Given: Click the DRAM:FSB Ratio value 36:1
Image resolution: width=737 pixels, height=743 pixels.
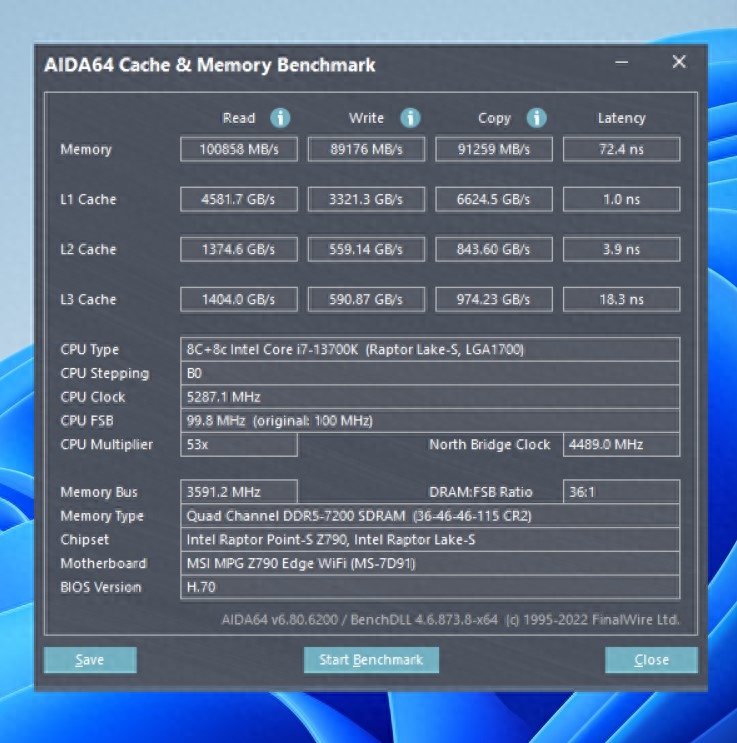Looking at the screenshot, I should [x=621, y=492].
